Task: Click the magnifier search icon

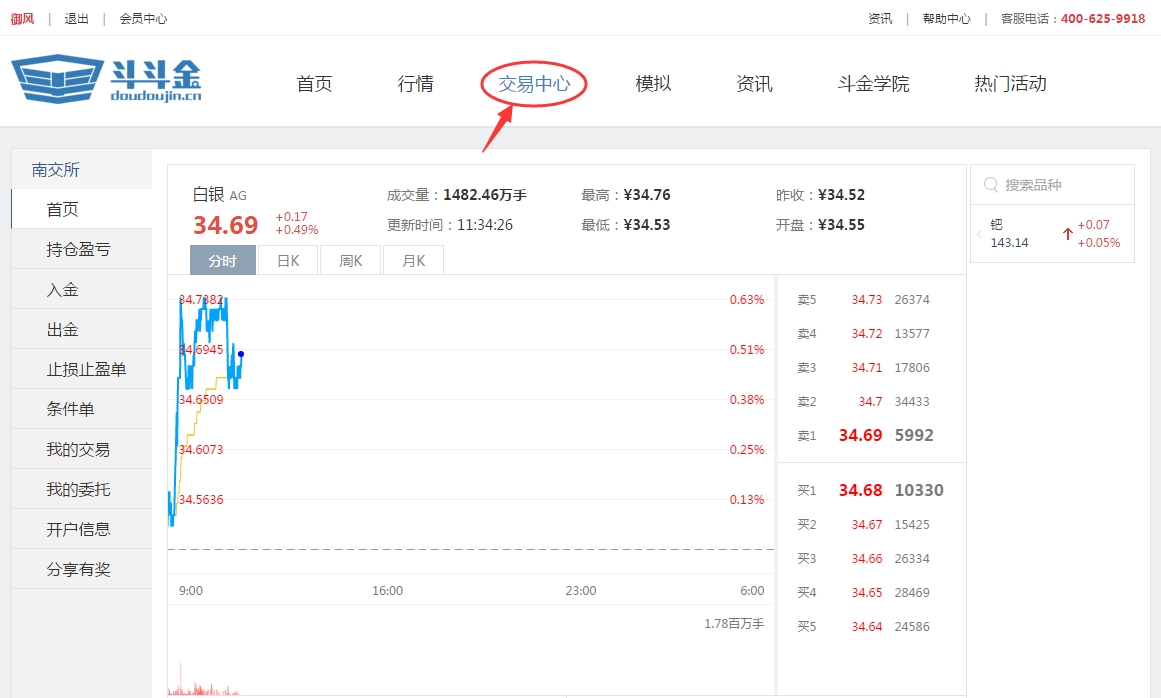Action: (x=990, y=184)
